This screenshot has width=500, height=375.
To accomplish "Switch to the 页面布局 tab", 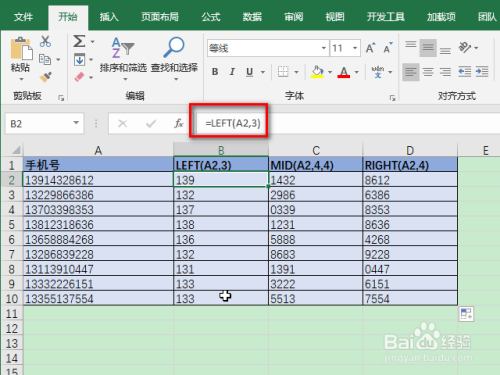I will tap(160, 17).
